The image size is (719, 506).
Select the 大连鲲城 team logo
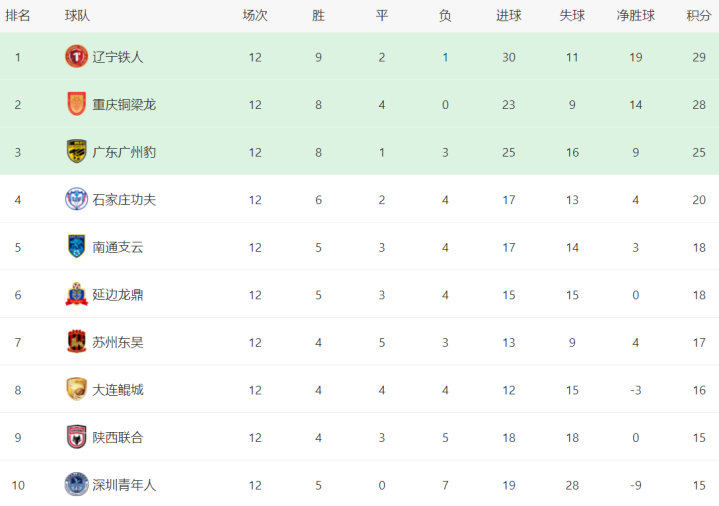coord(76,389)
